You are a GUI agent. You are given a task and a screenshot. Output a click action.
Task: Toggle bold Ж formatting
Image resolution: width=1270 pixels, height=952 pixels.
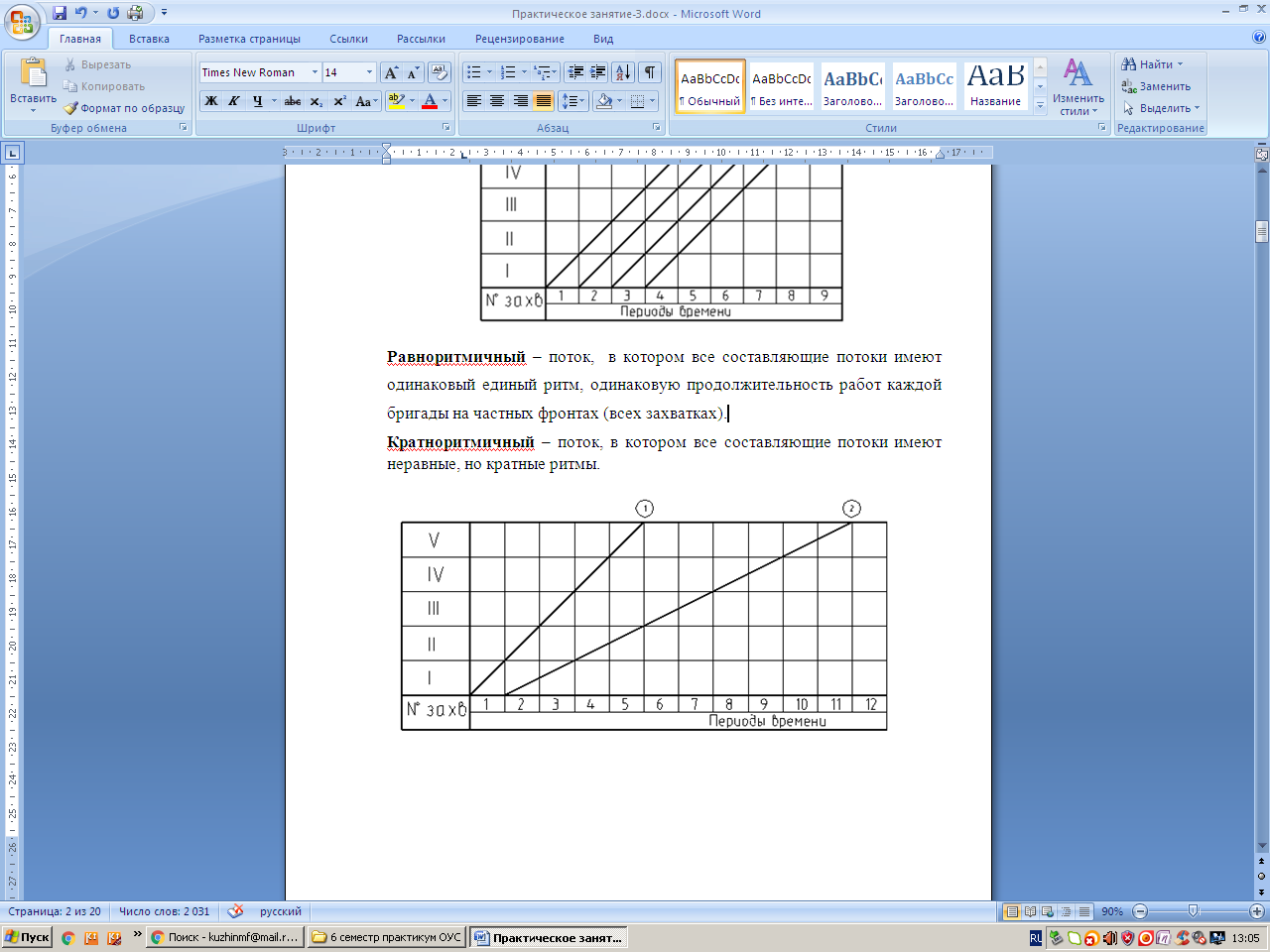211,101
